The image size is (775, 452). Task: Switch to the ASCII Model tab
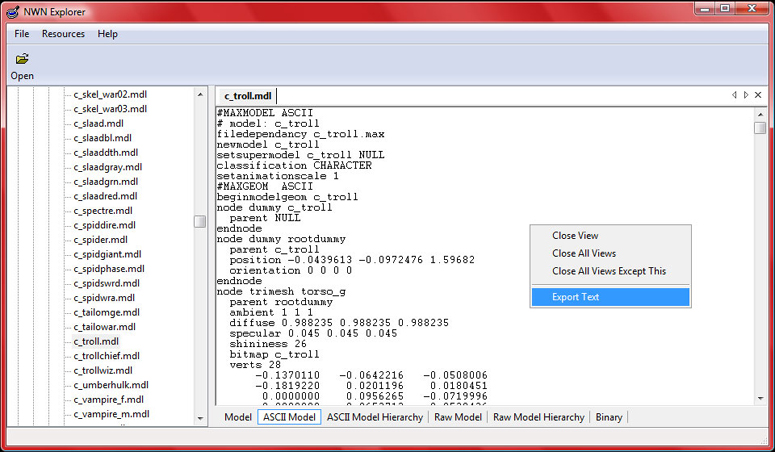pos(289,417)
